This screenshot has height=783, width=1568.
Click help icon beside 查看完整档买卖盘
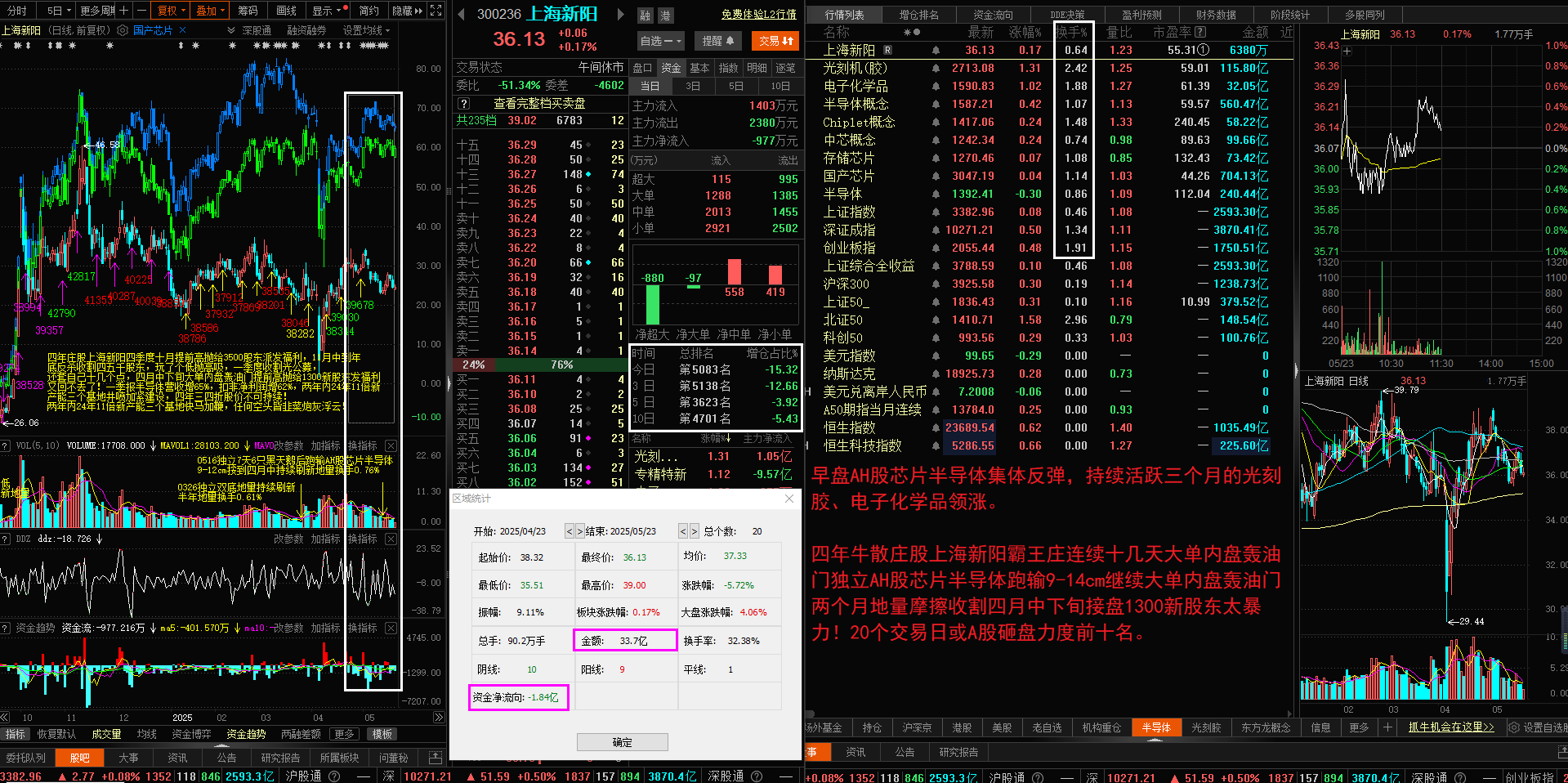[x=464, y=104]
